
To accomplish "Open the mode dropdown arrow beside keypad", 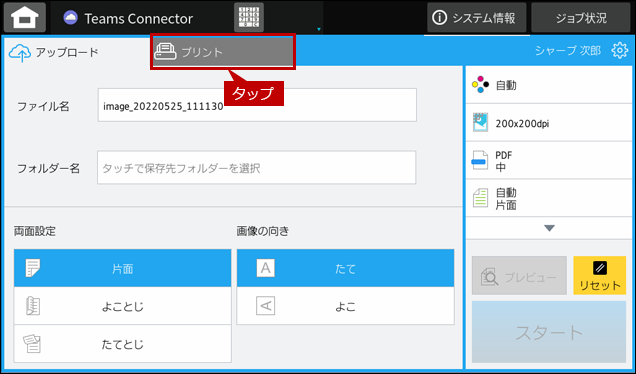I will coord(319,29).
